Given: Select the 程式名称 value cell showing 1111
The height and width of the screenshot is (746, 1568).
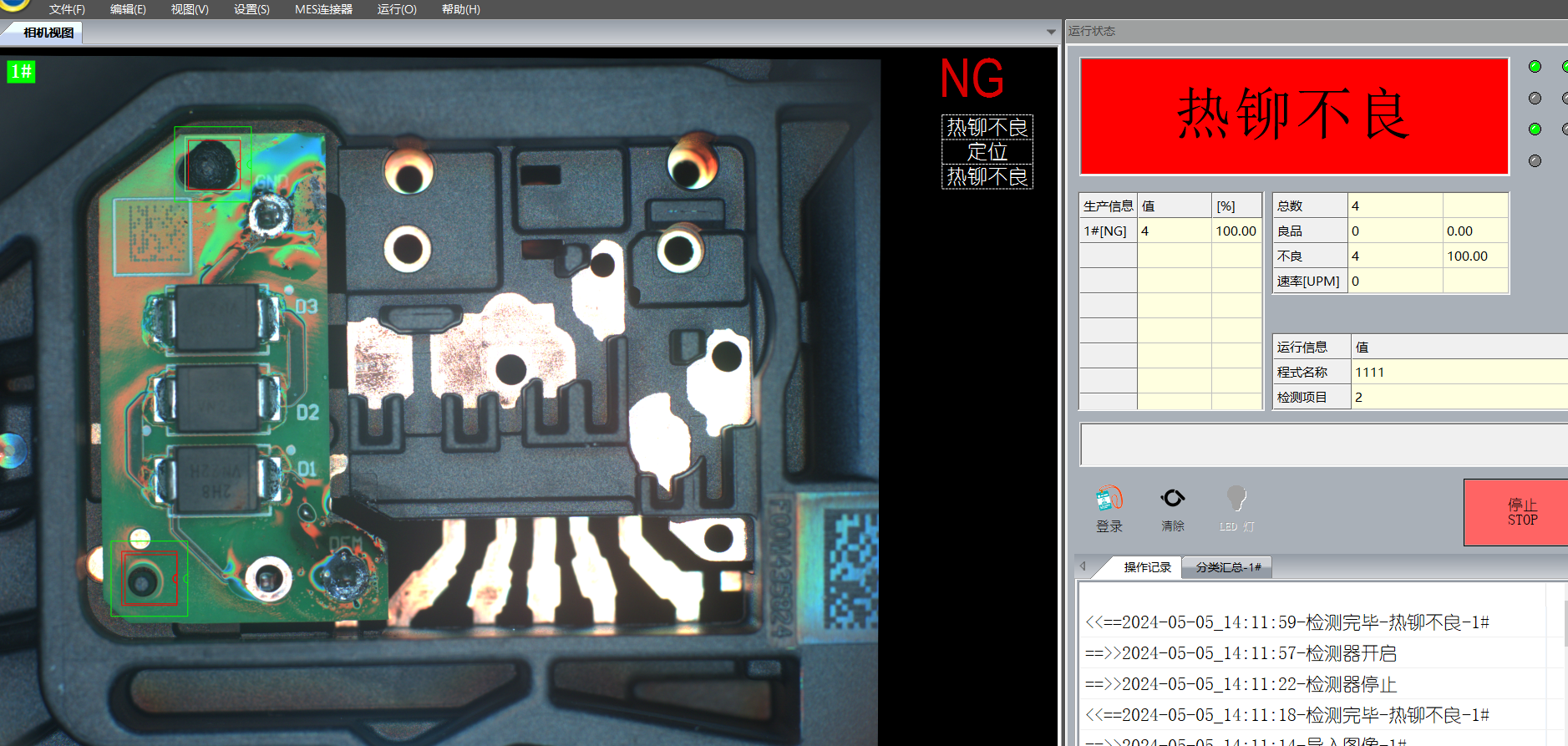Looking at the screenshot, I should pos(1459,372).
